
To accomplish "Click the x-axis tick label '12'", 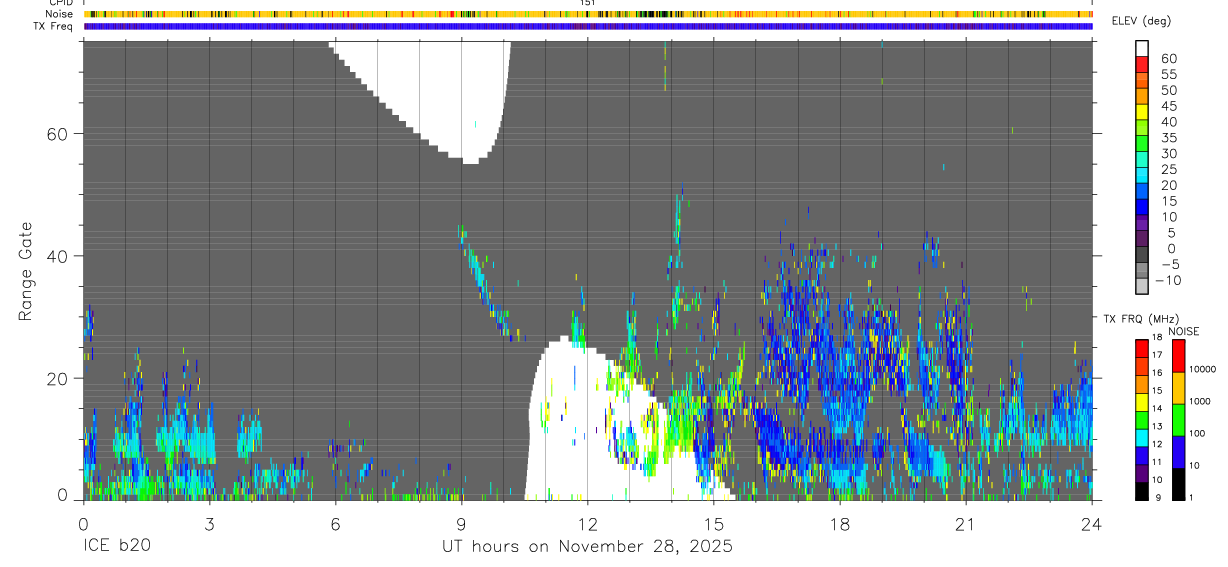I will [x=588, y=524].
